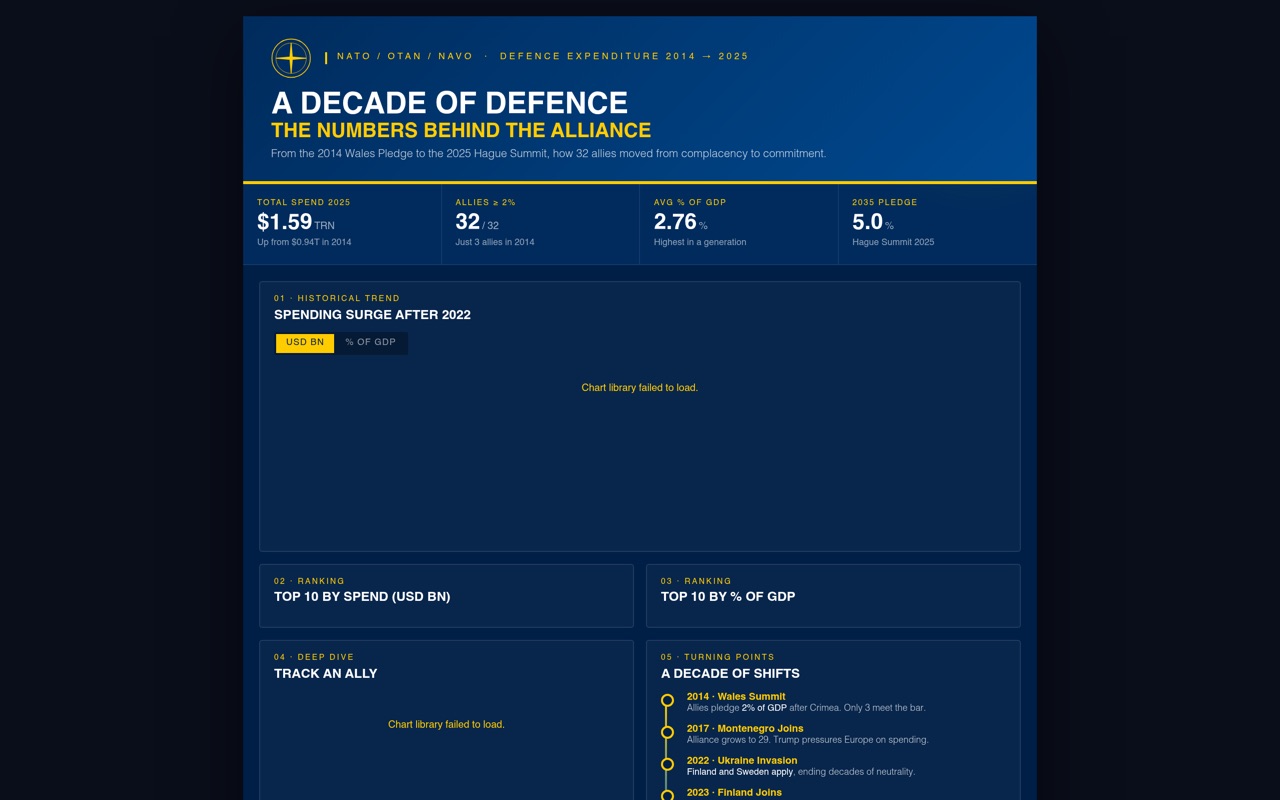Click the 2023 Finland Joins timeline marker

[x=667, y=796]
